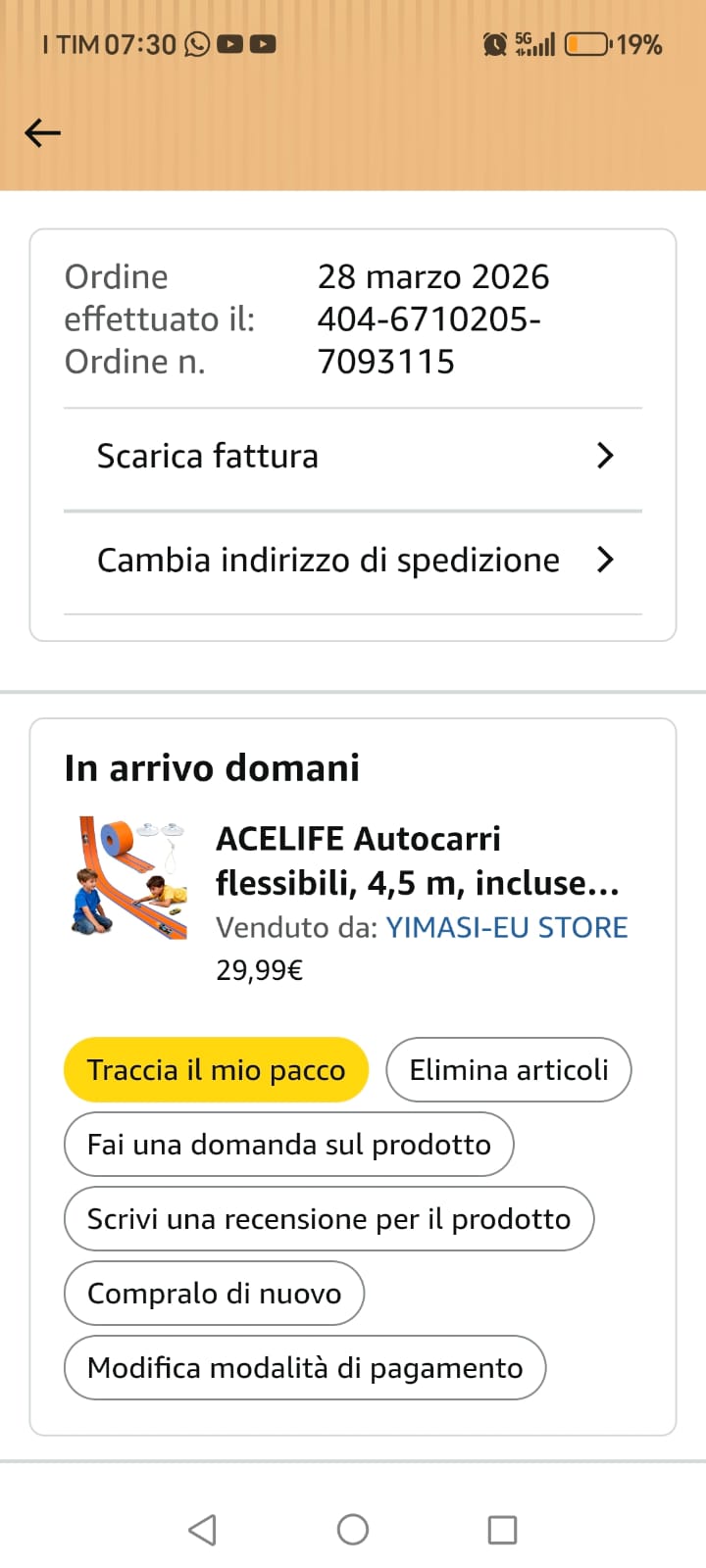706x1568 pixels.
Task: Tap Modifica modalità di pagamento button
Action: (305, 1368)
